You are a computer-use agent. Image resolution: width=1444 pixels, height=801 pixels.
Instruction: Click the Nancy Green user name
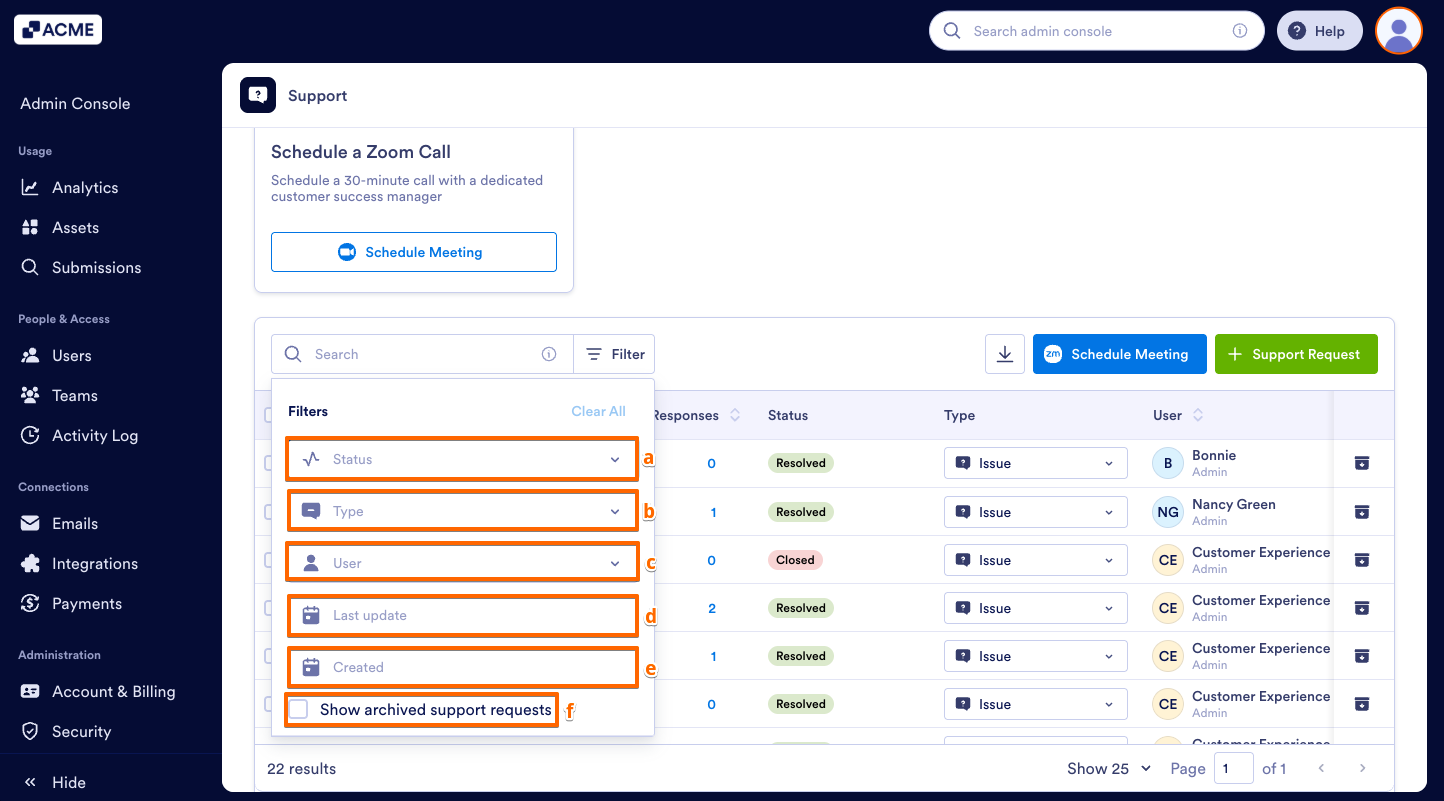coord(1234,504)
